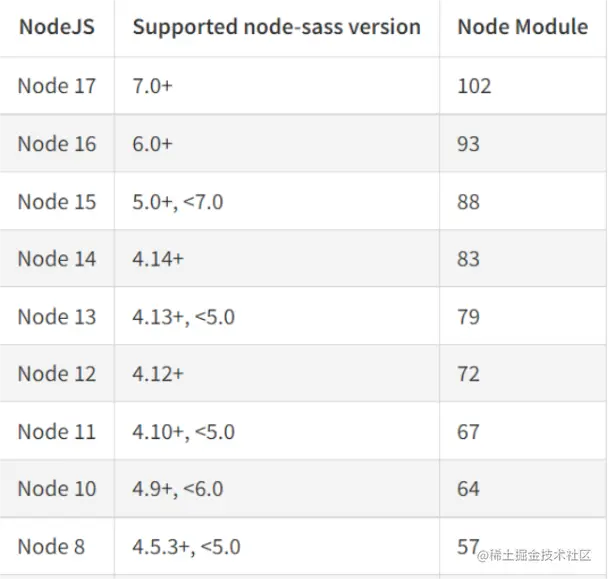Click the module value 88

(x=468, y=202)
